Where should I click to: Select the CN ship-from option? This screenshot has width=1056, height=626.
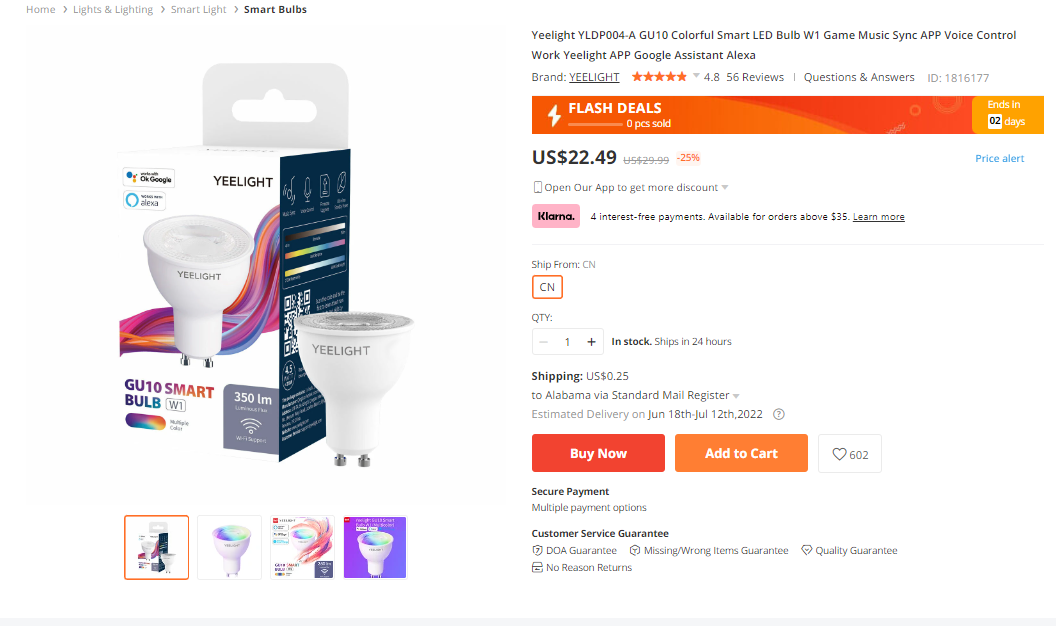(x=547, y=287)
